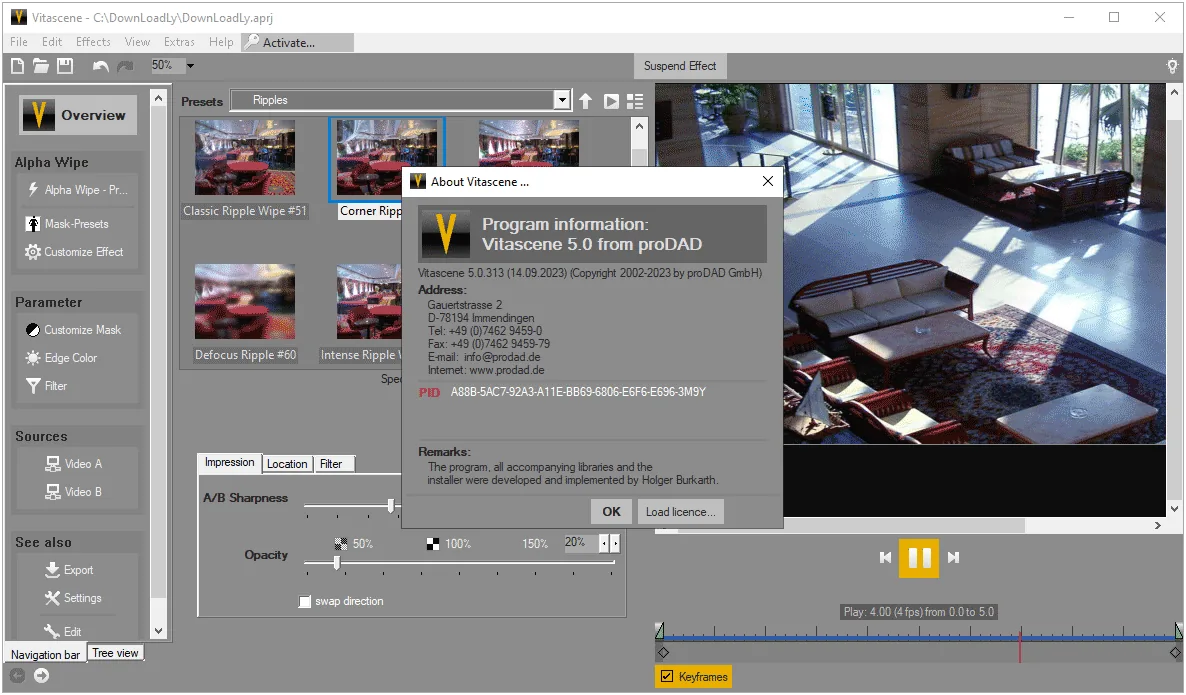Click the Load licence... button

coord(680,511)
